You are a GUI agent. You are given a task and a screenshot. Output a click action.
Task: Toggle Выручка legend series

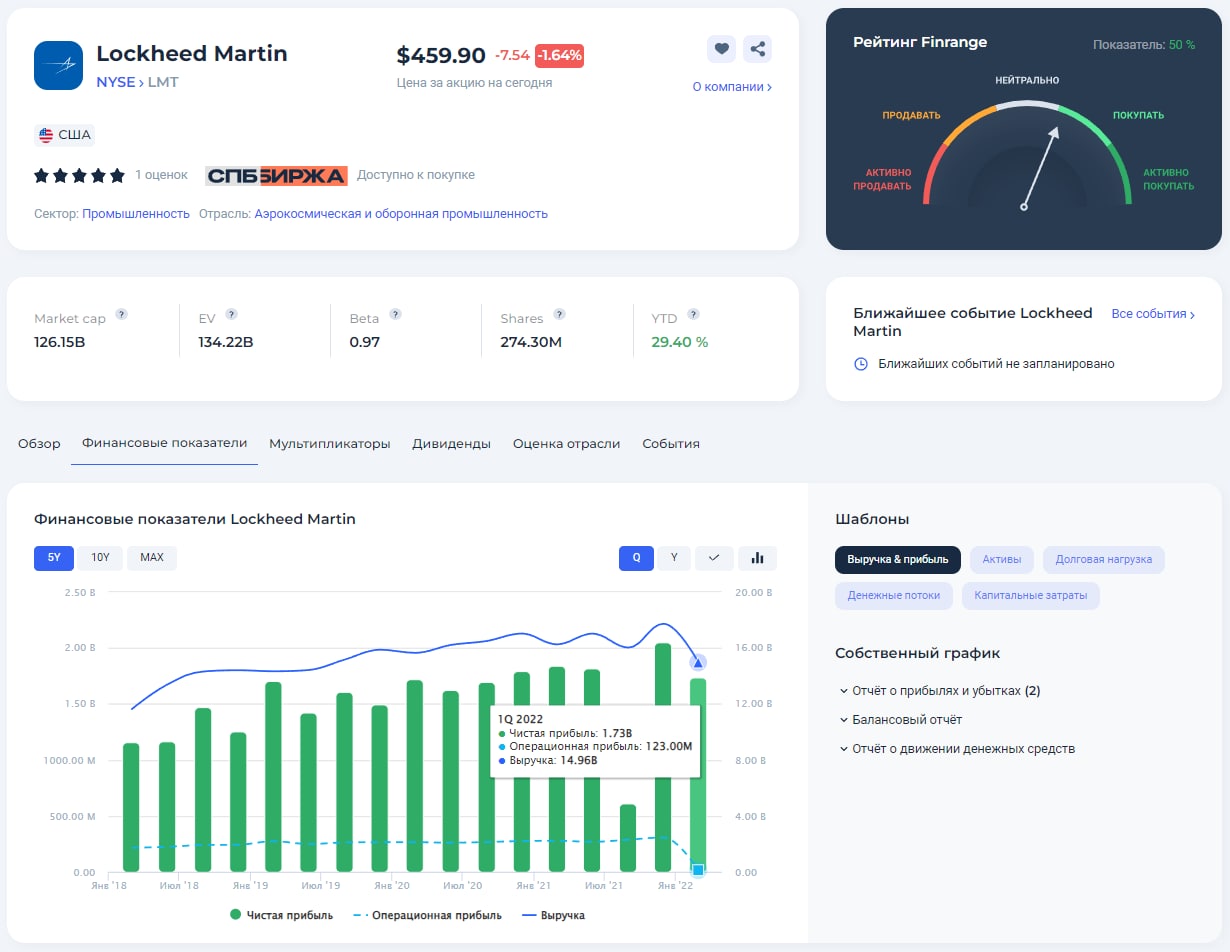(552, 915)
